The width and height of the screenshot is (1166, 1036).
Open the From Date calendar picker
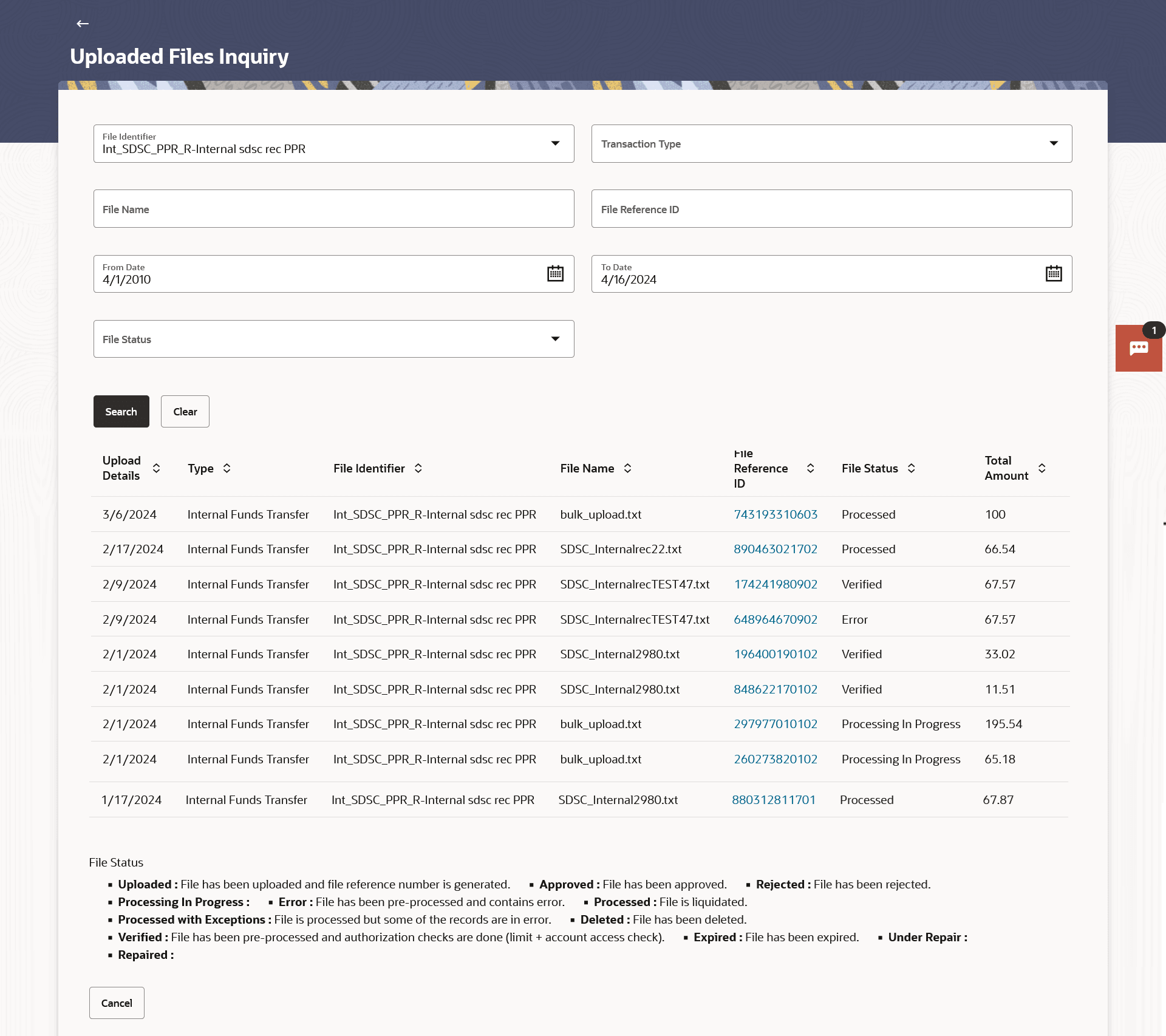pyautogui.click(x=555, y=274)
